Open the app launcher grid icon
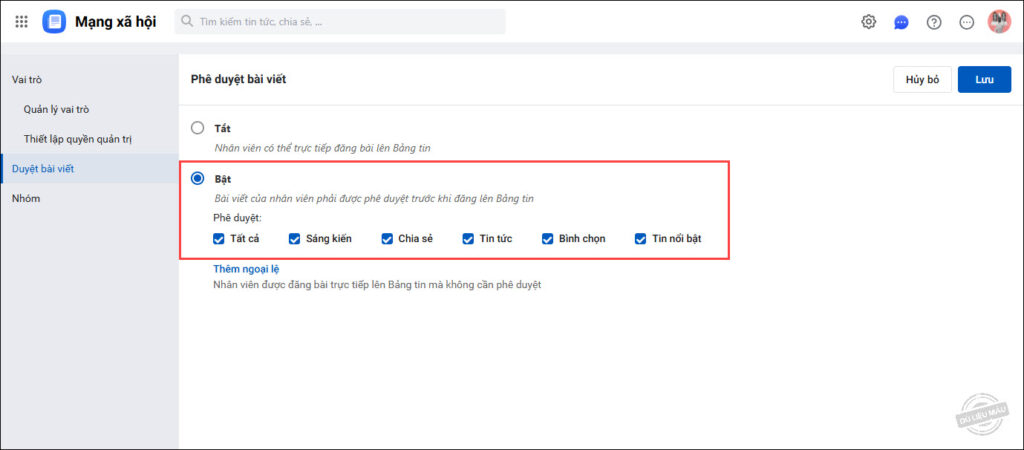This screenshot has height=450, width=1024. click(x=22, y=22)
